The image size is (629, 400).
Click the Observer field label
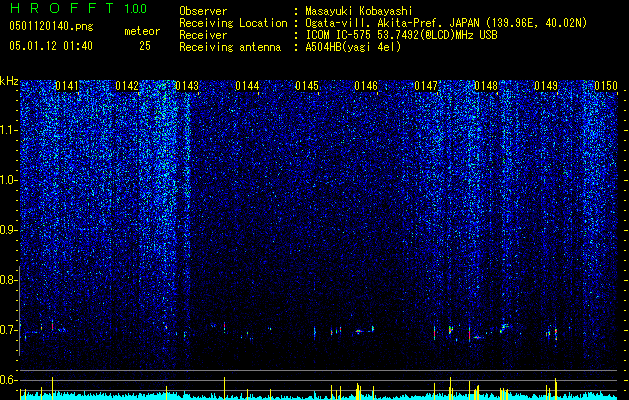tap(203, 11)
